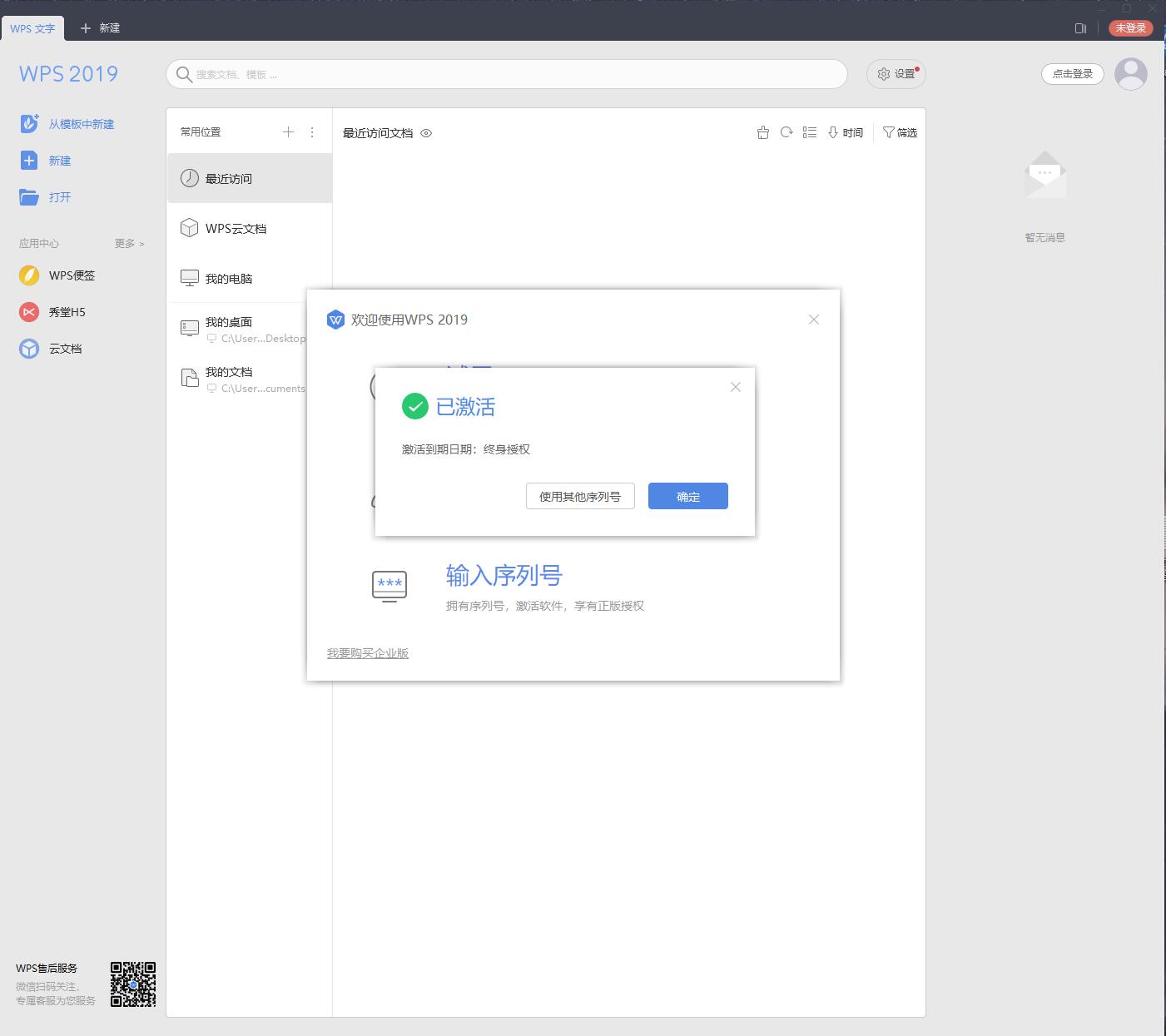Image resolution: width=1166 pixels, height=1036 pixels.
Task: Click the 新建 tab in the title bar
Action: pyautogui.click(x=100, y=28)
